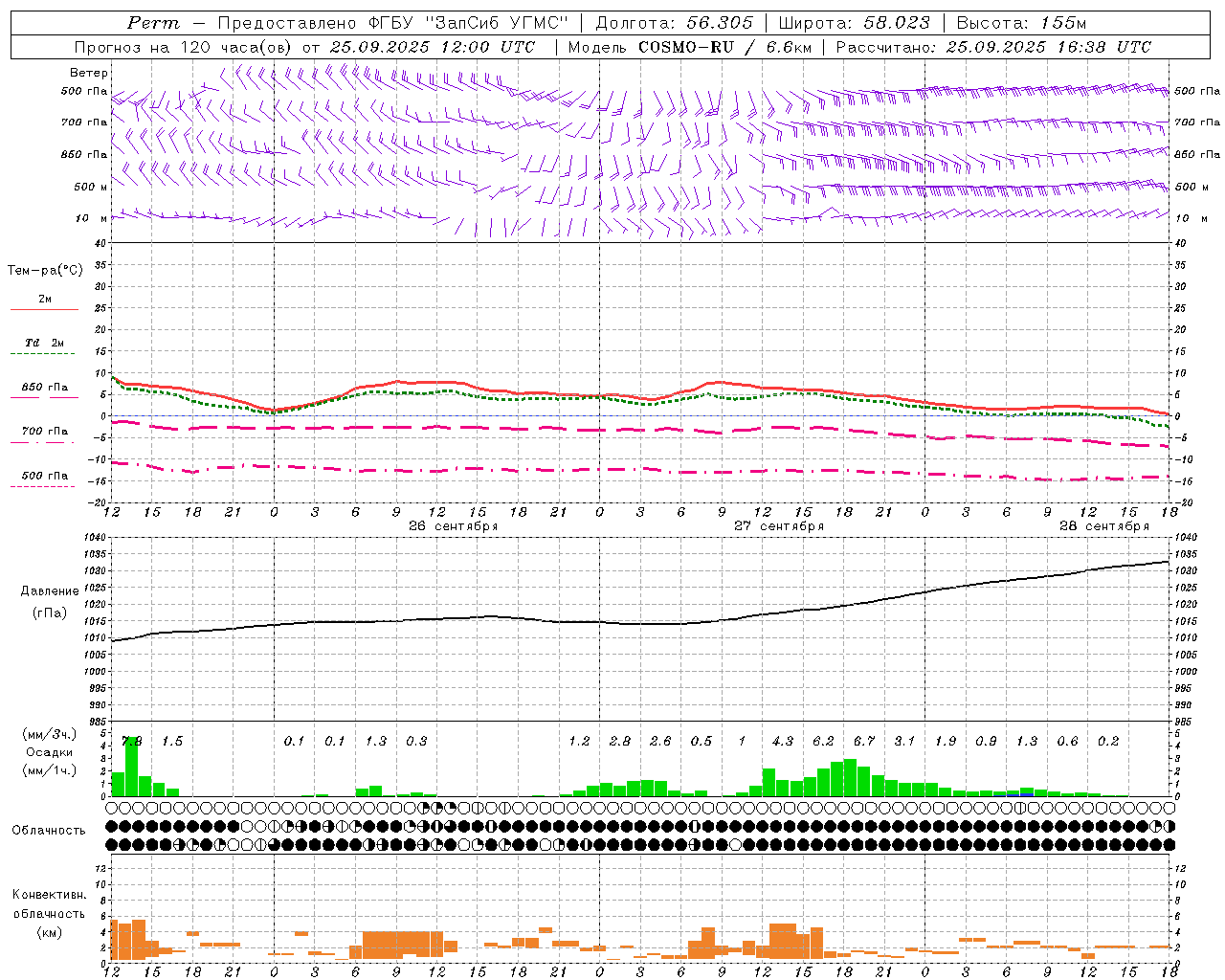Click the elevation label Высота: 155м

pos(1021,23)
